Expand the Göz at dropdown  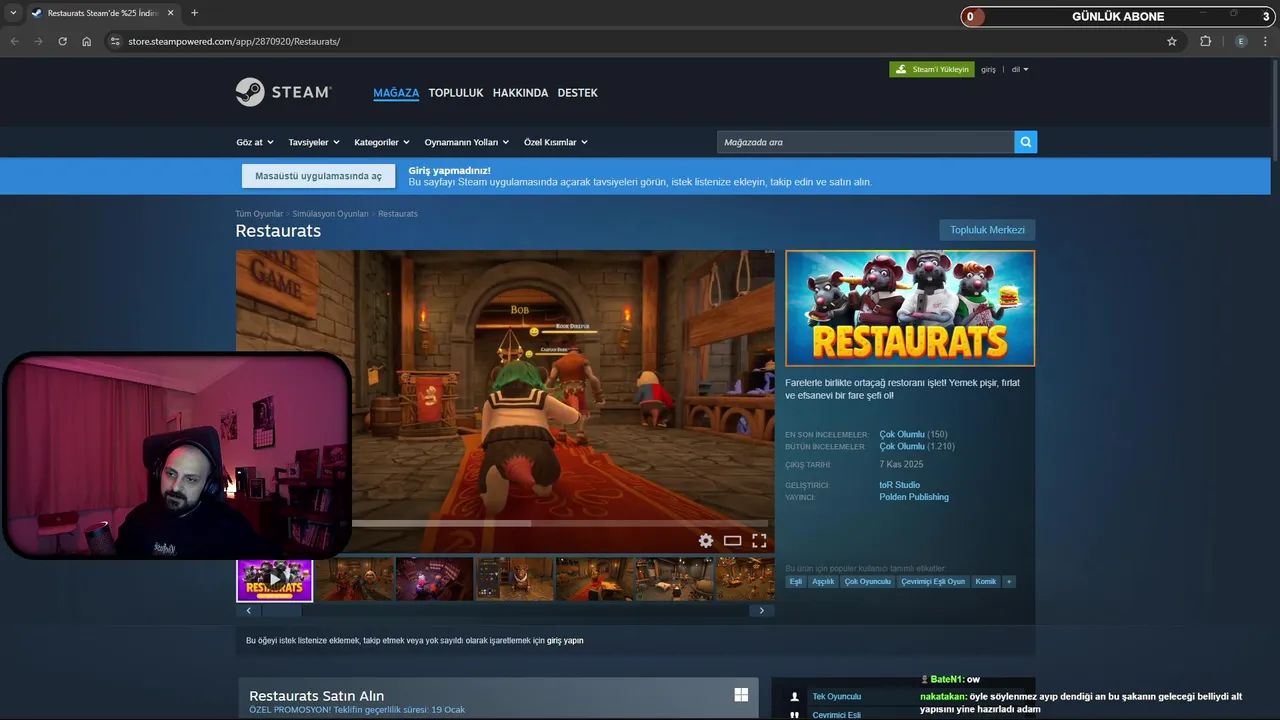coord(255,142)
